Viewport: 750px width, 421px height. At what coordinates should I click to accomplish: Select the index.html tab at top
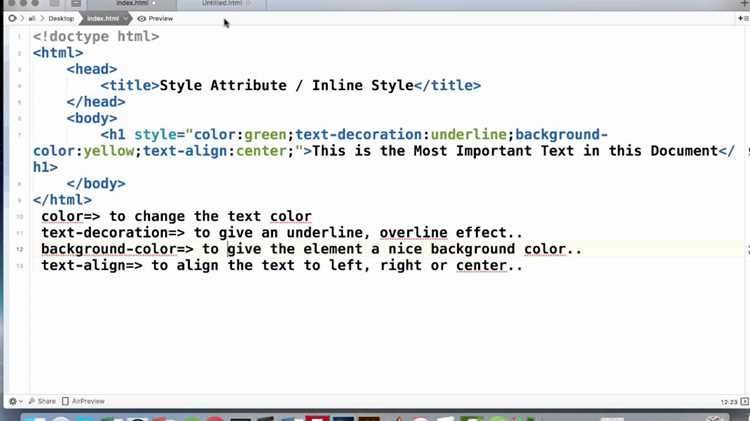pos(132,3)
